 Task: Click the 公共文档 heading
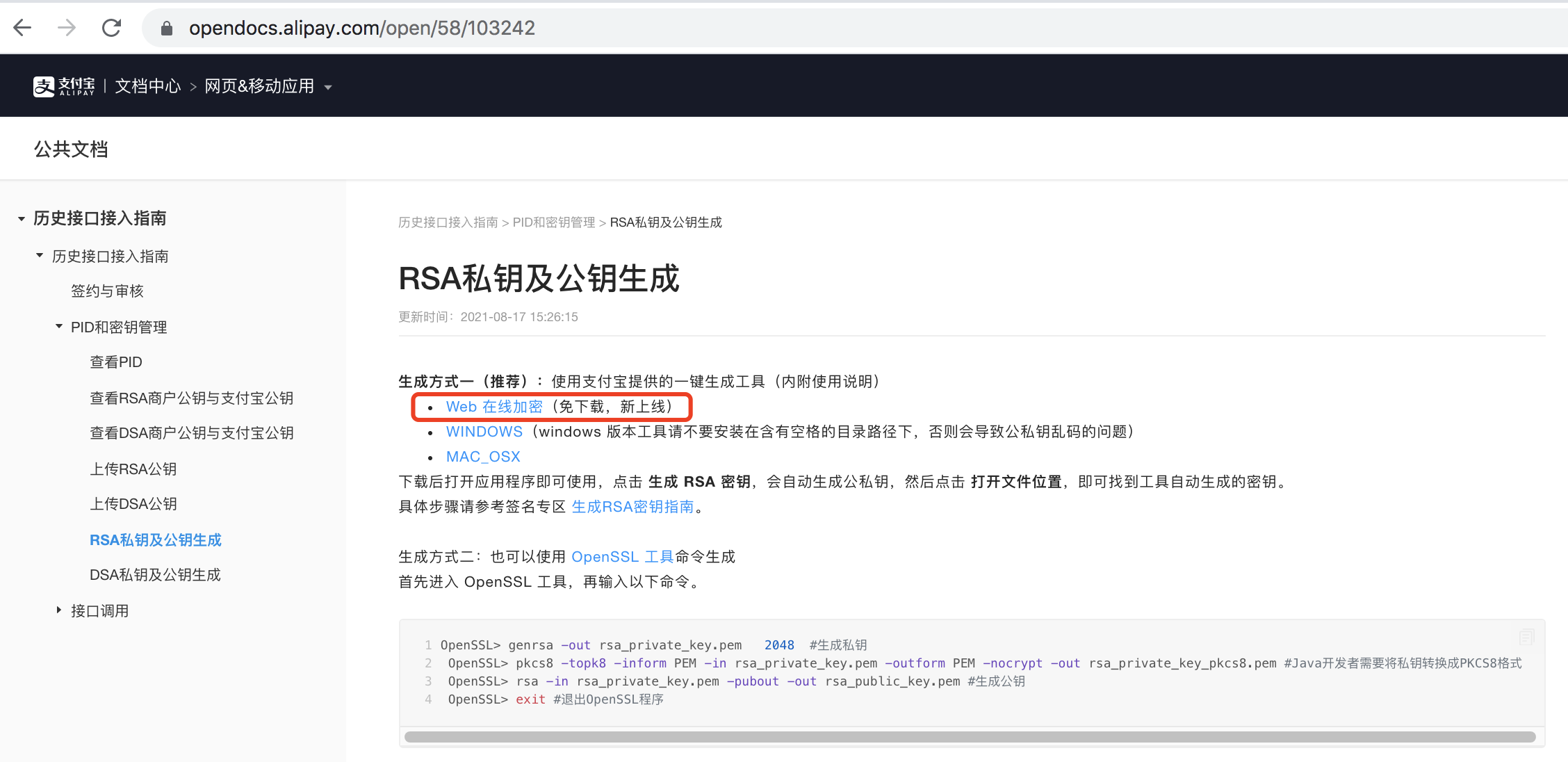71,149
